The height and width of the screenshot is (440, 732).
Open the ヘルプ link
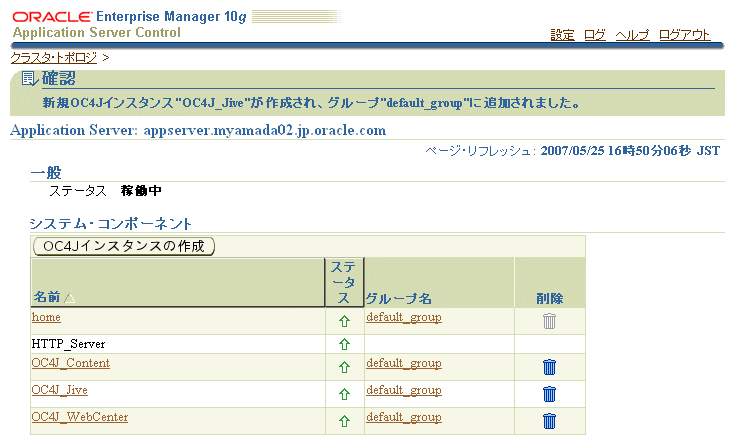tap(632, 35)
